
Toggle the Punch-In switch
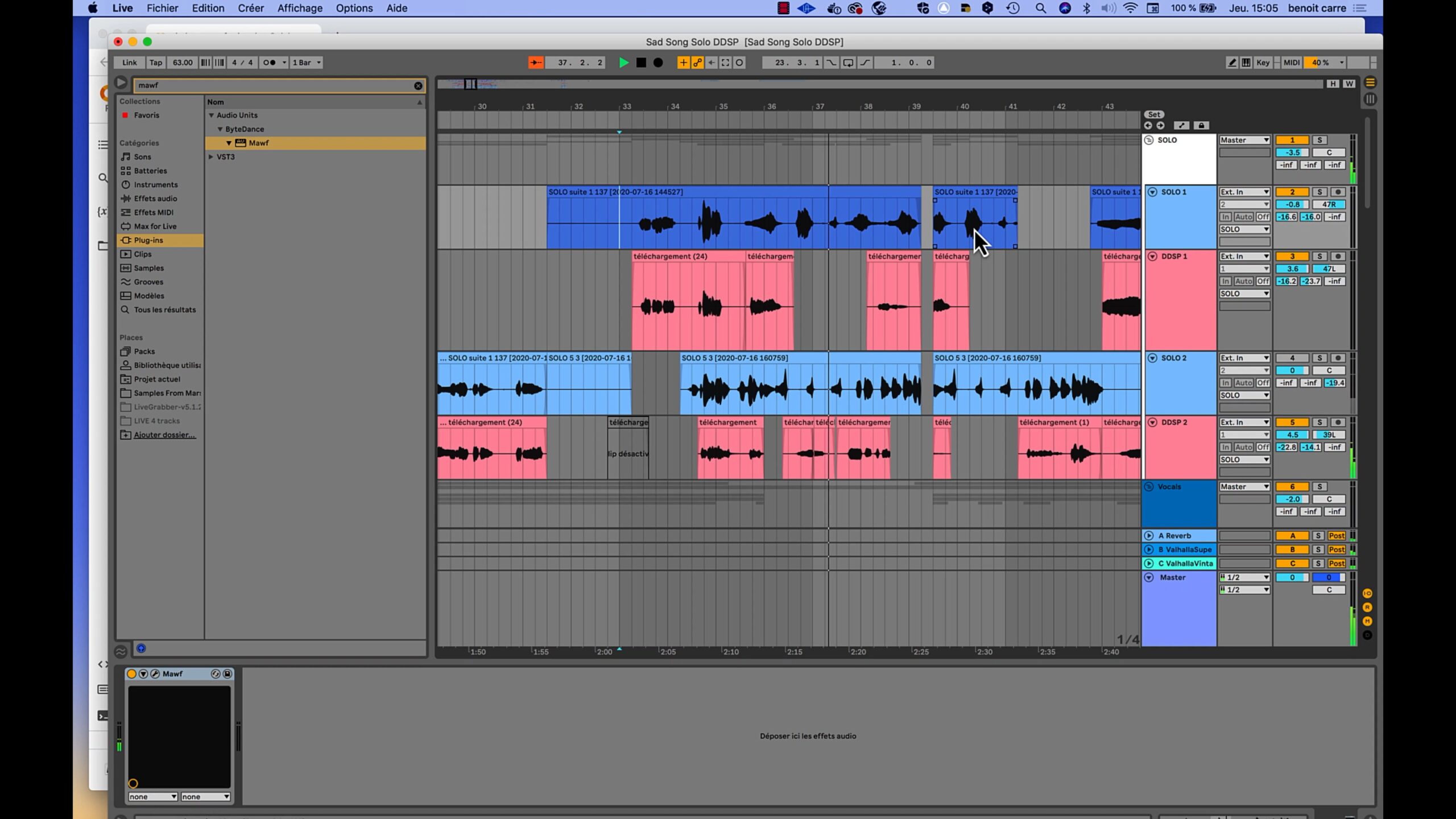pyautogui.click(x=832, y=63)
